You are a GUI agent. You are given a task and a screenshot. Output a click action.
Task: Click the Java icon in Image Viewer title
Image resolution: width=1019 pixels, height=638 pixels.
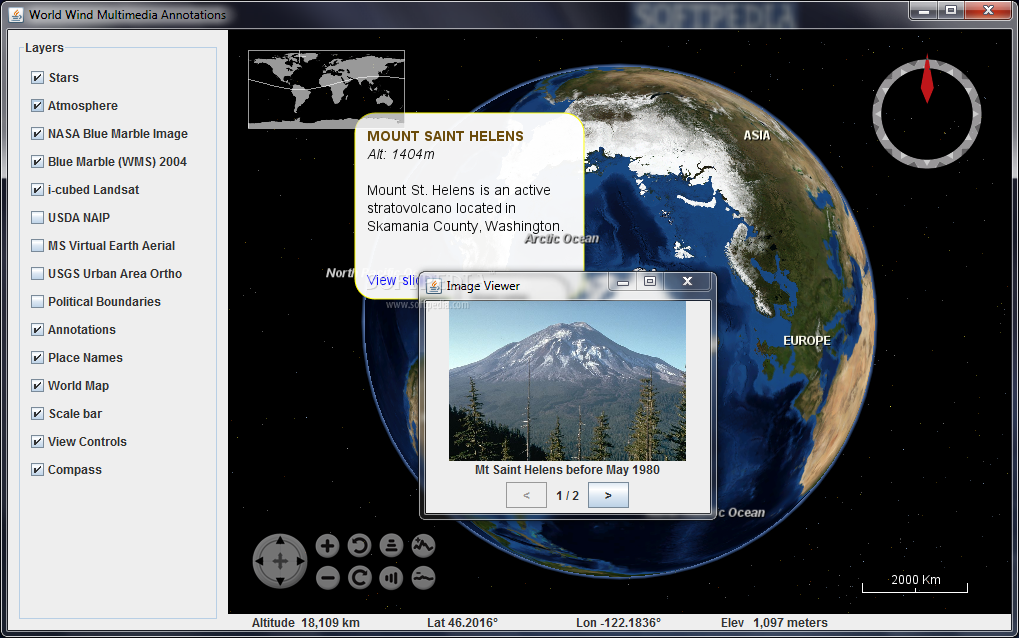[x=433, y=286]
